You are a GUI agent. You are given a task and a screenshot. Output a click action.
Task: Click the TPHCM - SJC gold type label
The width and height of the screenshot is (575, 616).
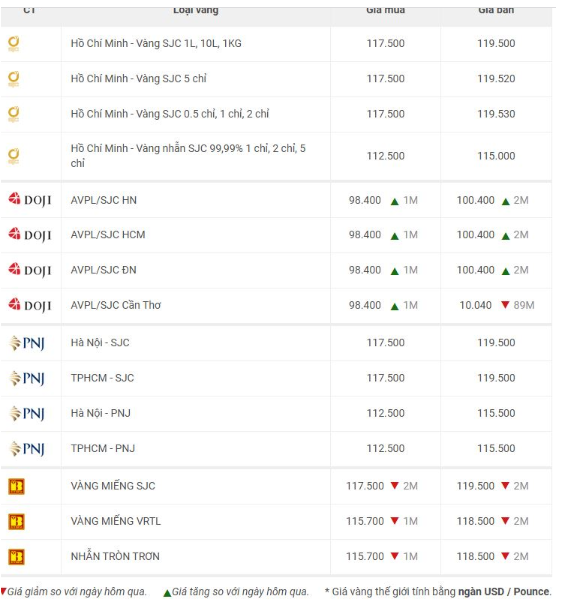coord(102,378)
